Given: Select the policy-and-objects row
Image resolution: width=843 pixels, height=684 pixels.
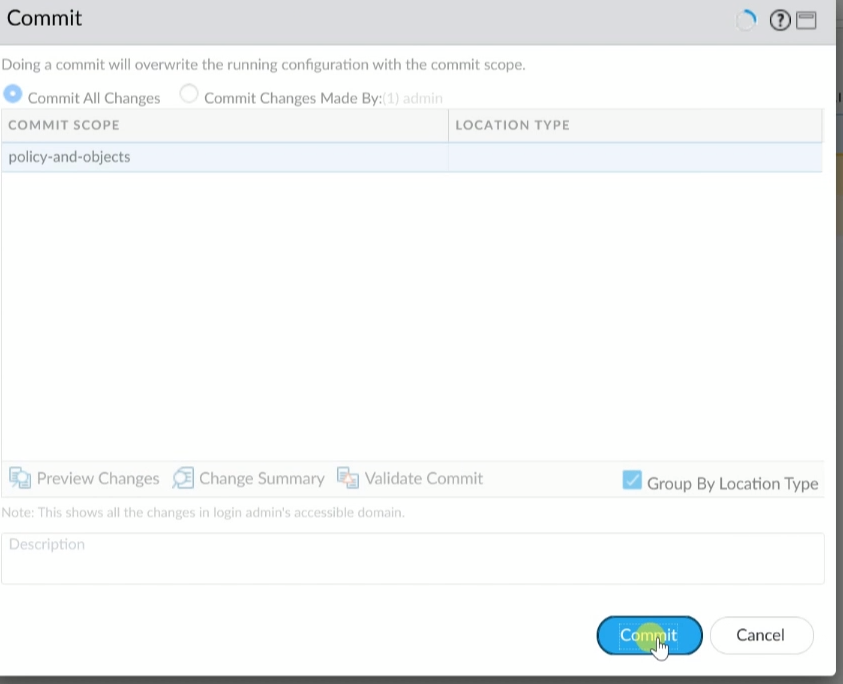Looking at the screenshot, I should tap(412, 157).
